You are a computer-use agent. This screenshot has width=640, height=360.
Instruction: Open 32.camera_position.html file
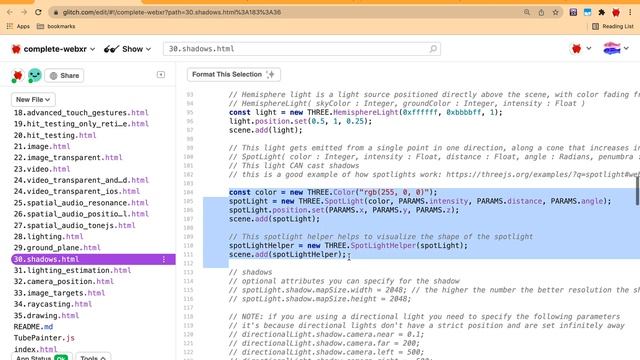point(63,281)
